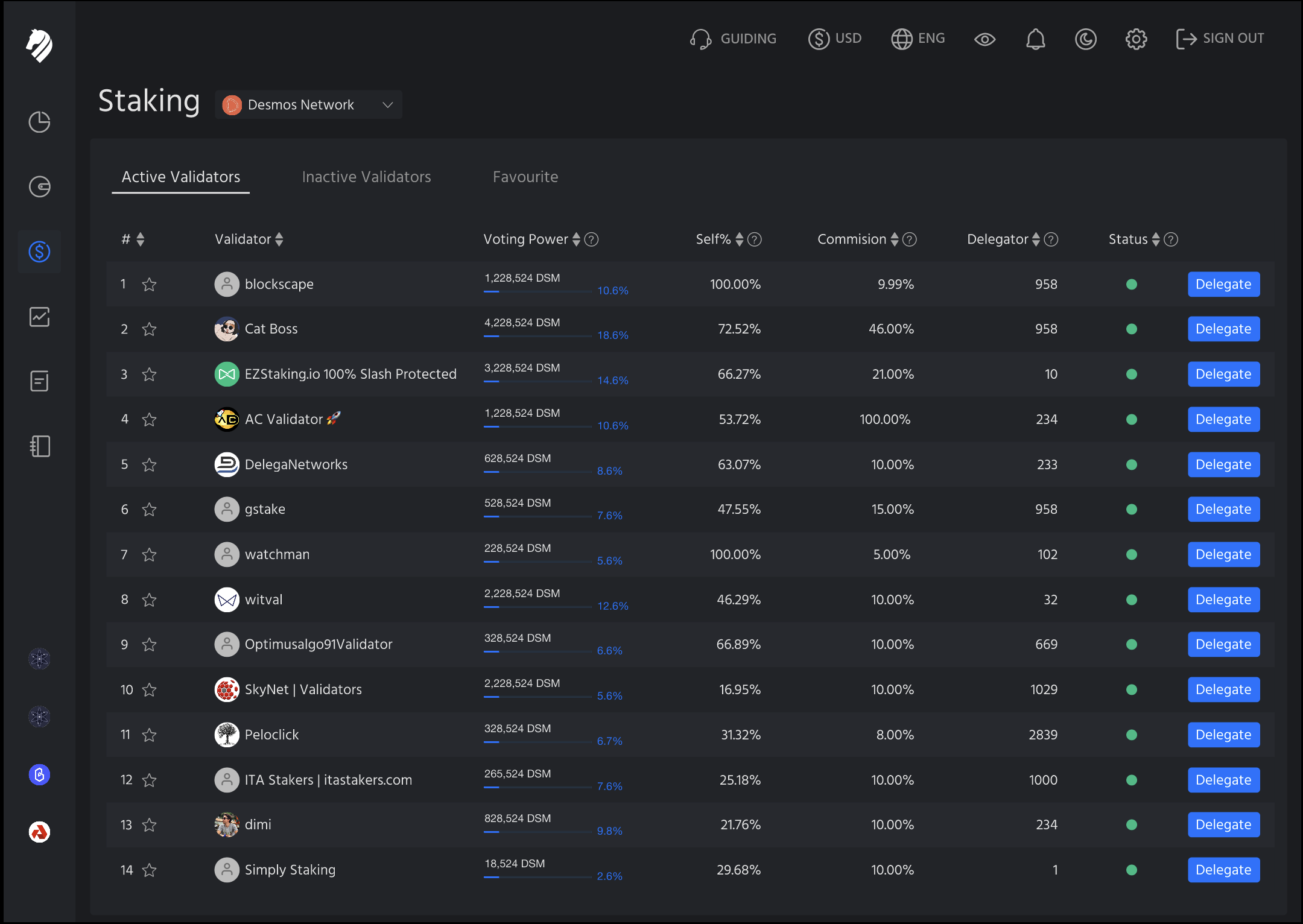Click the AC Validator avatar

227,419
